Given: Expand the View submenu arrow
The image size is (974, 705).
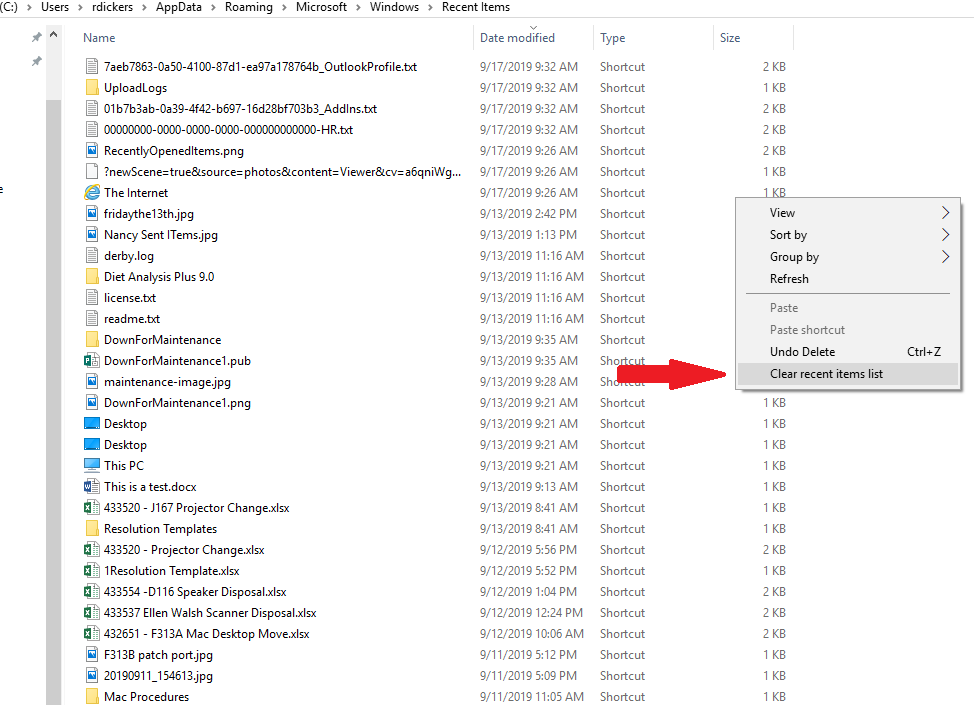Looking at the screenshot, I should pos(945,212).
